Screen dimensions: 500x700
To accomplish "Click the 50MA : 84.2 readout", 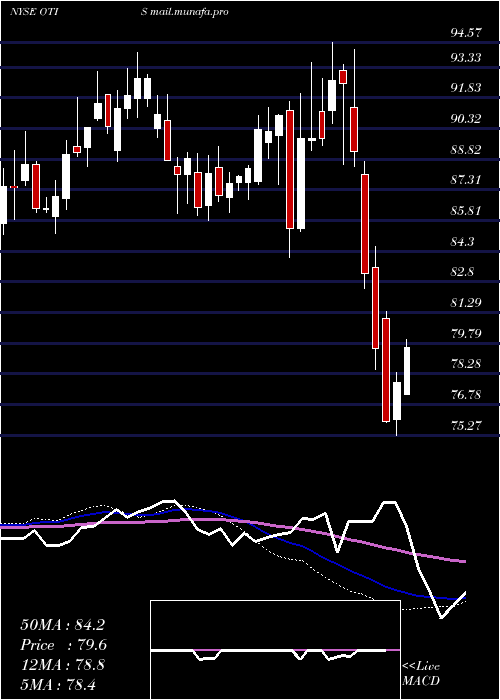I will (62, 625).
